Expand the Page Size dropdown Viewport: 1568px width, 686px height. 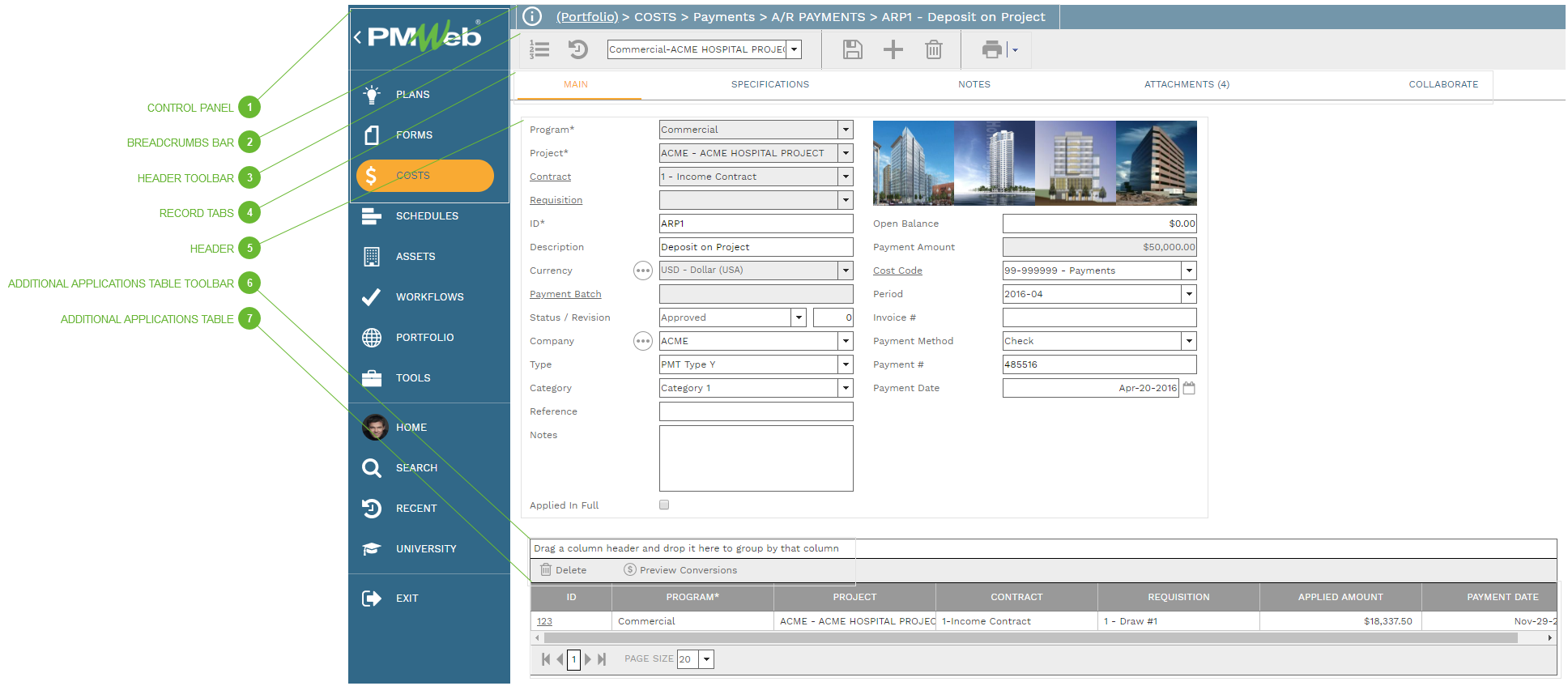(706, 659)
